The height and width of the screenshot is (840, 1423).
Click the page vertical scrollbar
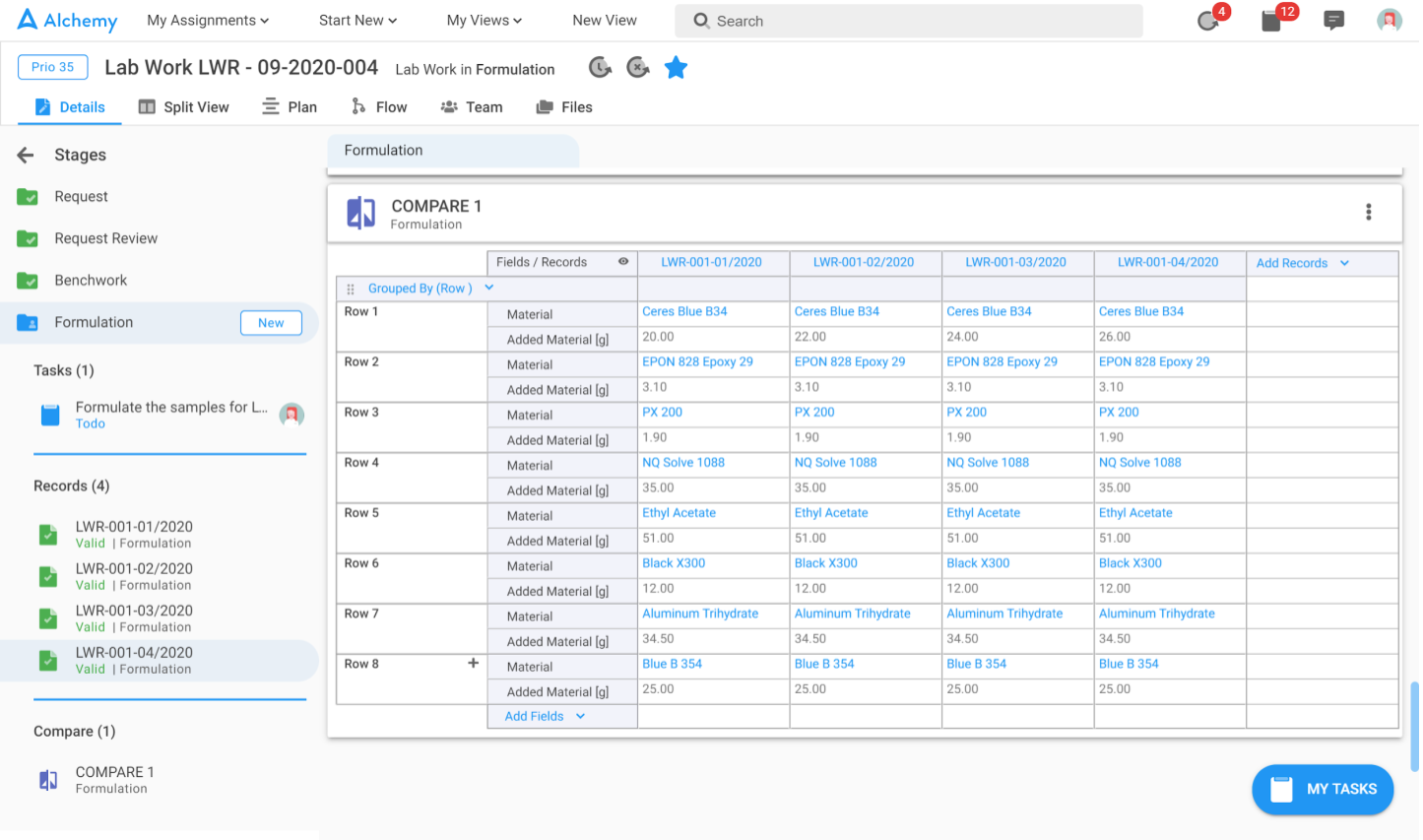1415,725
